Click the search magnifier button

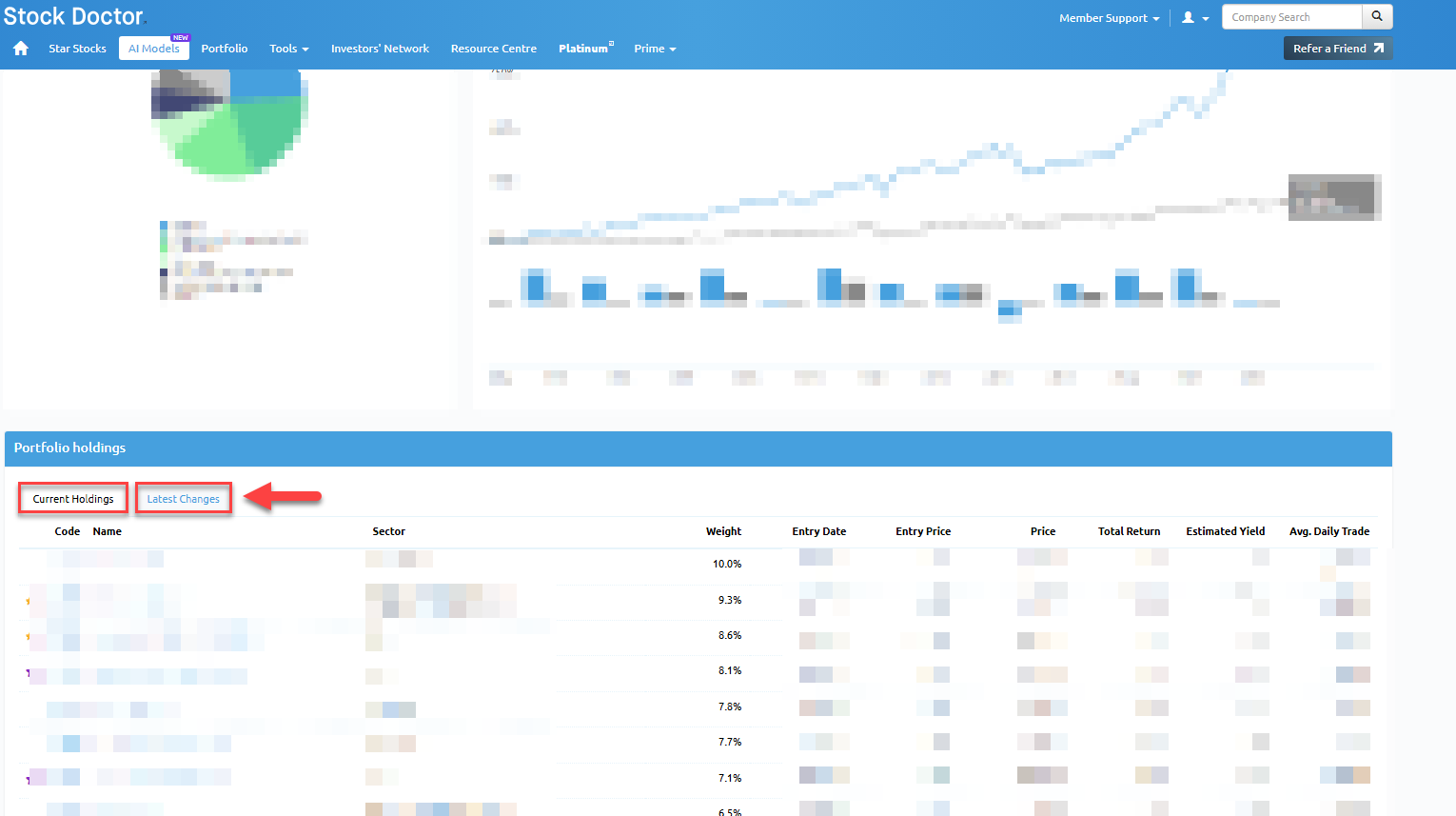[x=1377, y=17]
